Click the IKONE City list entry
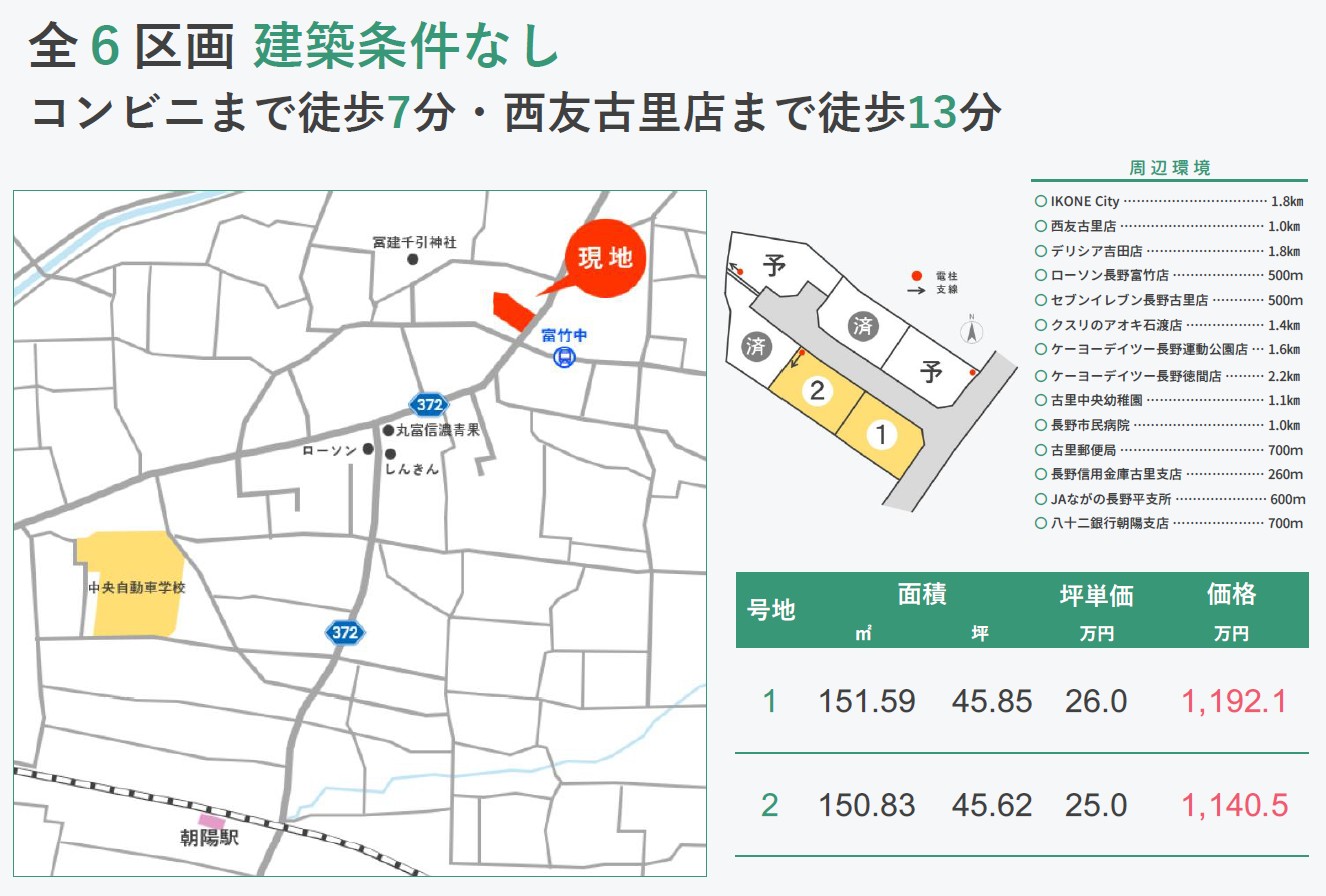The height and width of the screenshot is (896, 1326). [x=1085, y=201]
